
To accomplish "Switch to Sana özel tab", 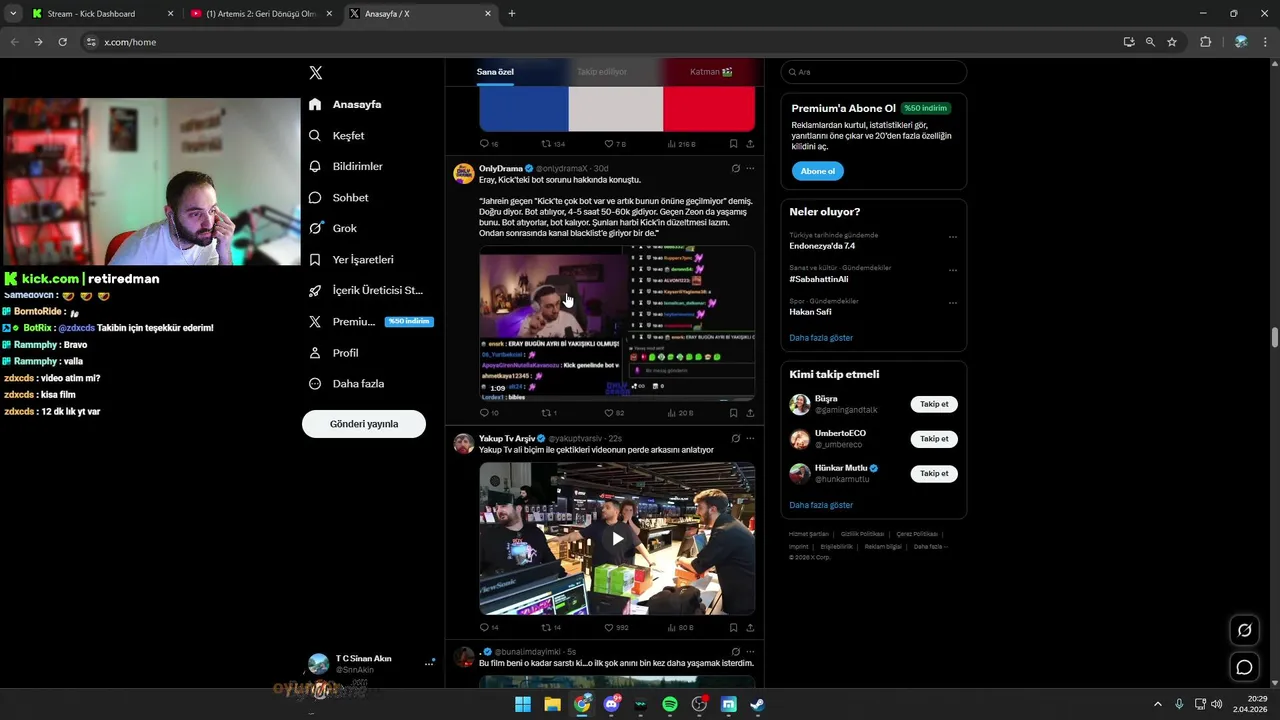I will click(495, 72).
